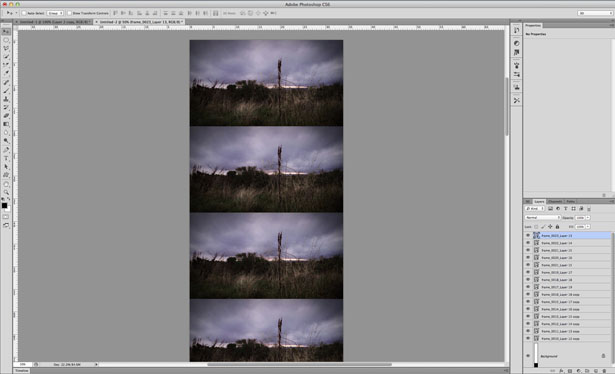
Task: Select the Pen tool
Action: (x=6, y=150)
